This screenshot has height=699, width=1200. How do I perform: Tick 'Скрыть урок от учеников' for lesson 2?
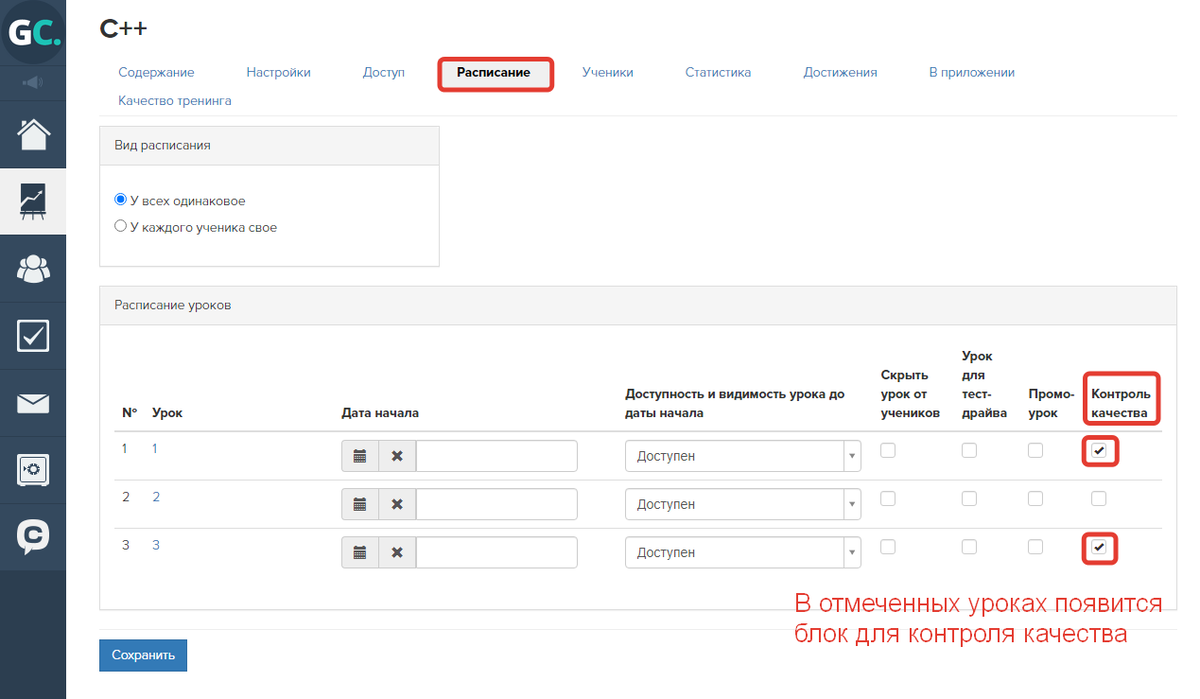[x=888, y=498]
